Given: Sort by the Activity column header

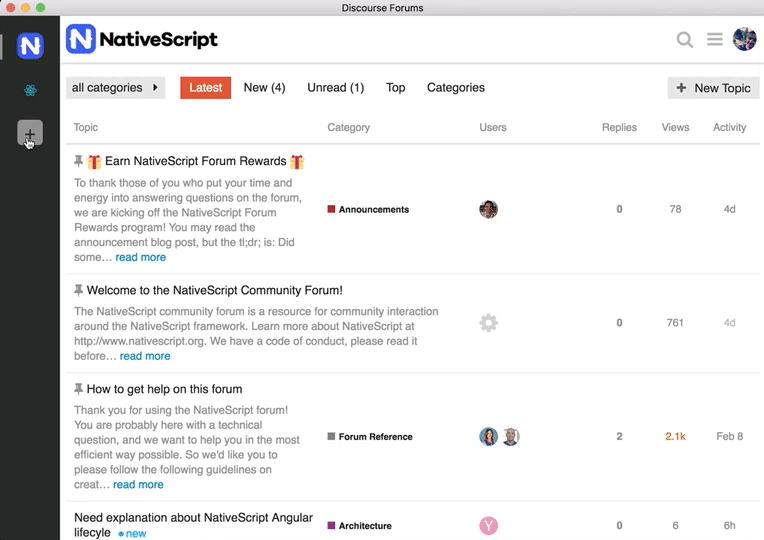Looking at the screenshot, I should (729, 127).
